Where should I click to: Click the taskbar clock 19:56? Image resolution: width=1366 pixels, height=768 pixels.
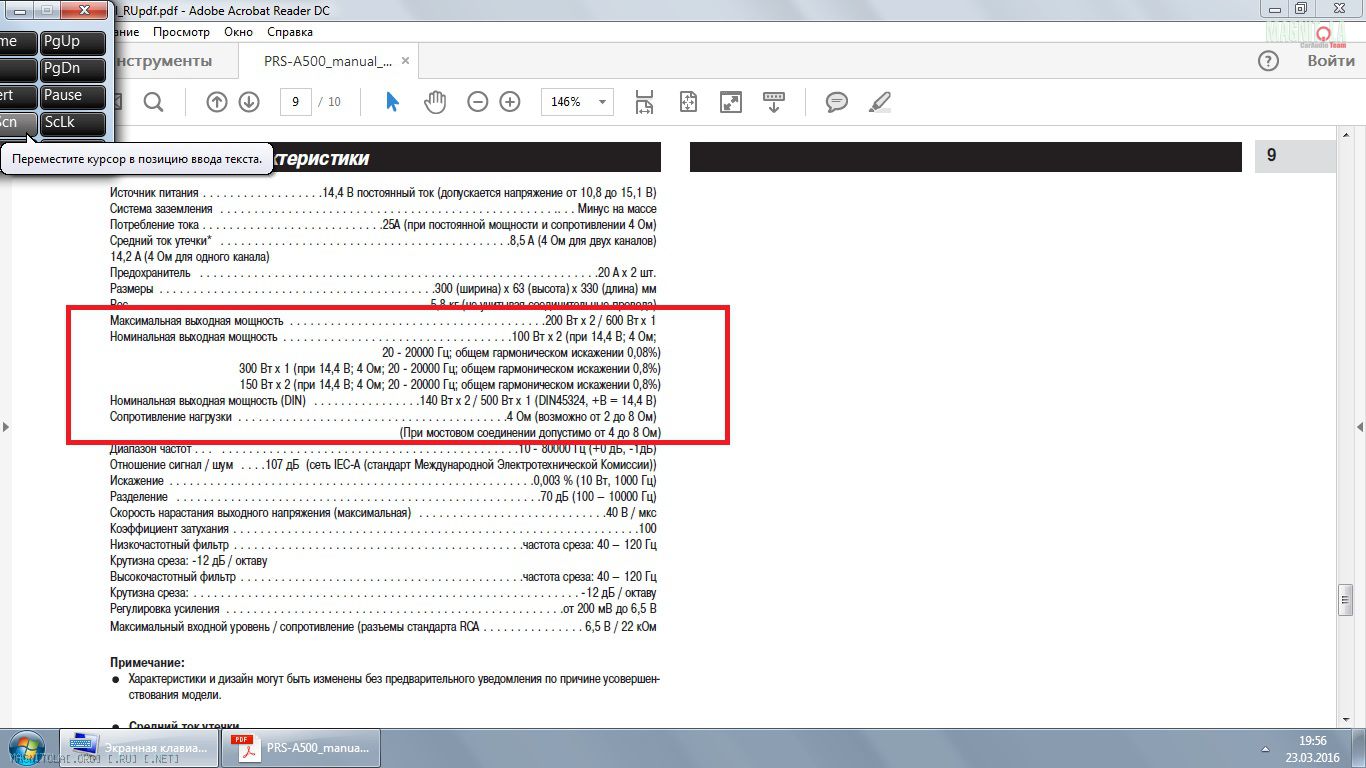point(1312,740)
